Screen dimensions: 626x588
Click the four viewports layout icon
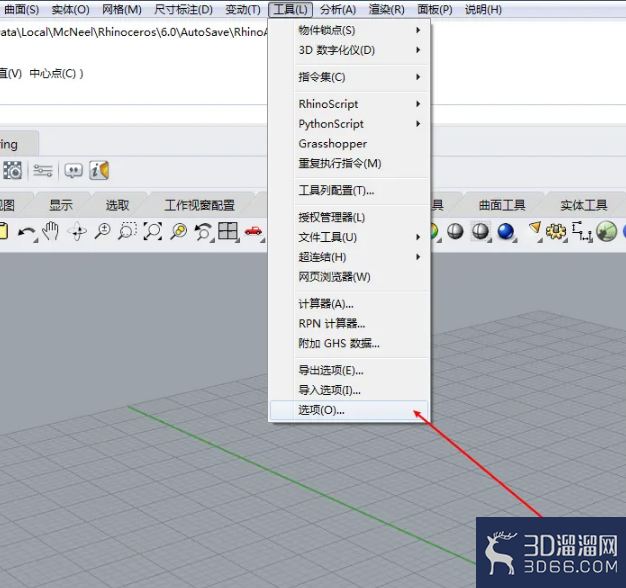[228, 231]
